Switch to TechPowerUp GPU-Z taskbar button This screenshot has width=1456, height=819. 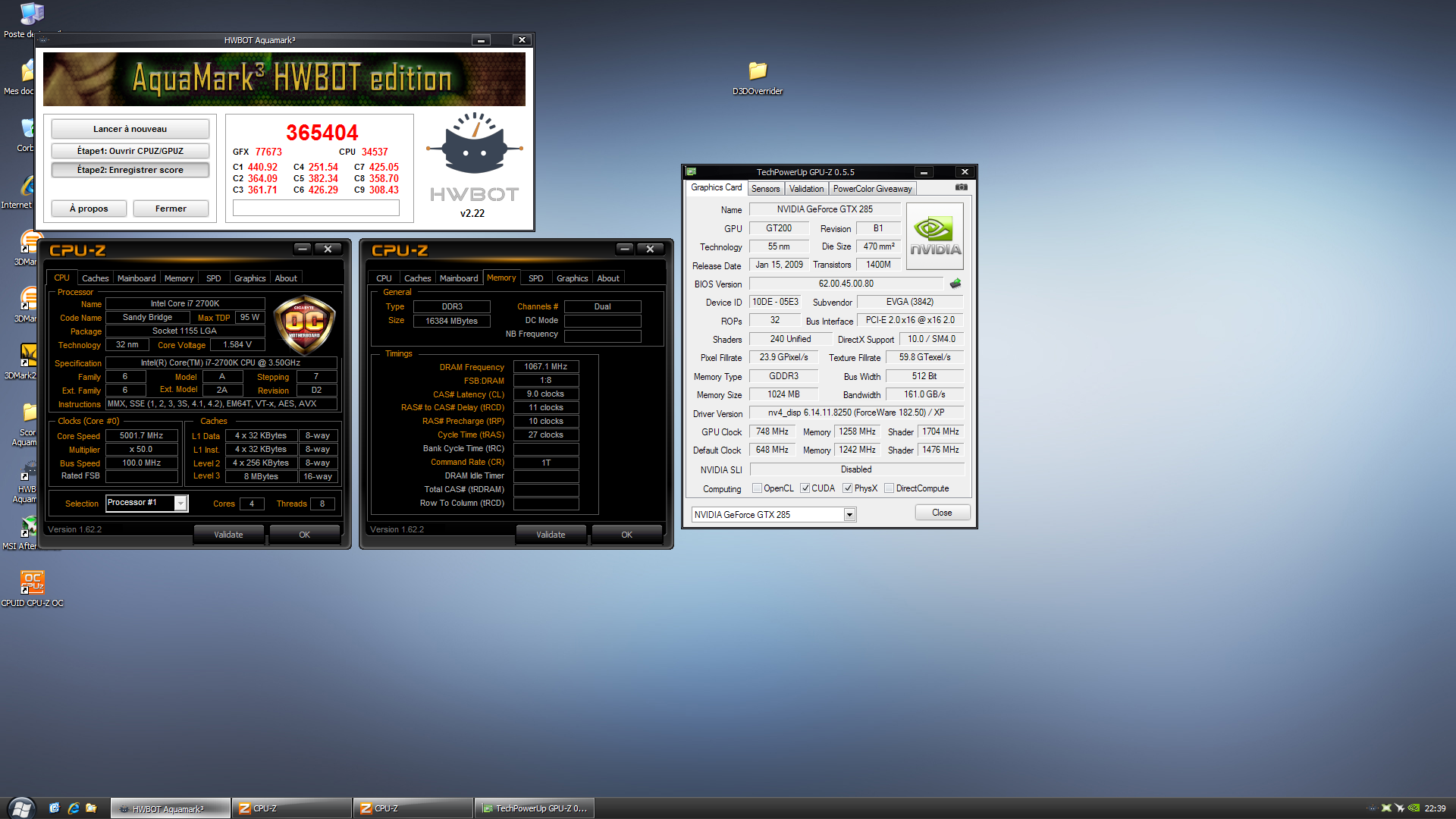(535, 808)
